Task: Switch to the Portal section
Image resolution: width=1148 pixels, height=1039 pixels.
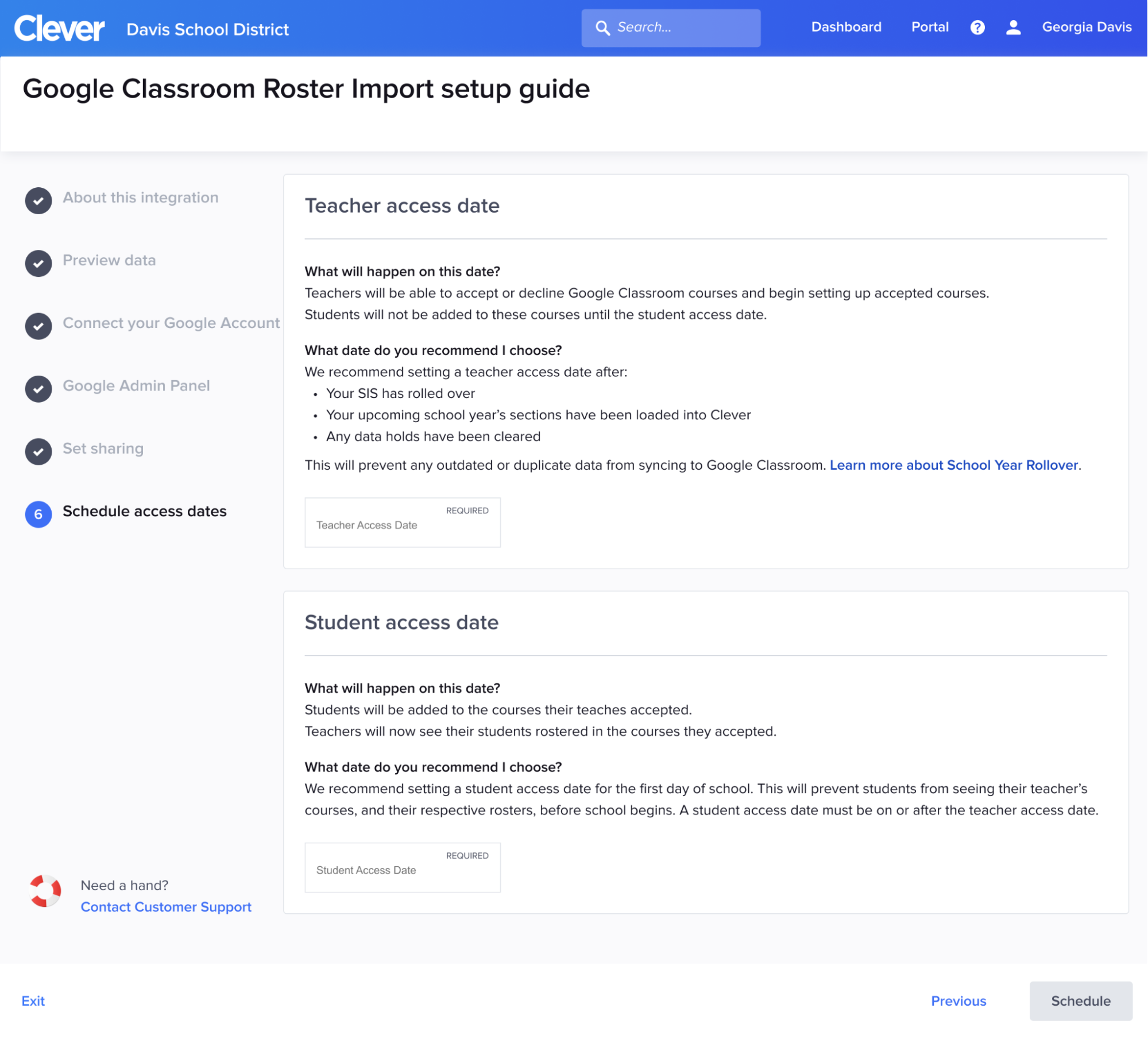Action: (929, 27)
